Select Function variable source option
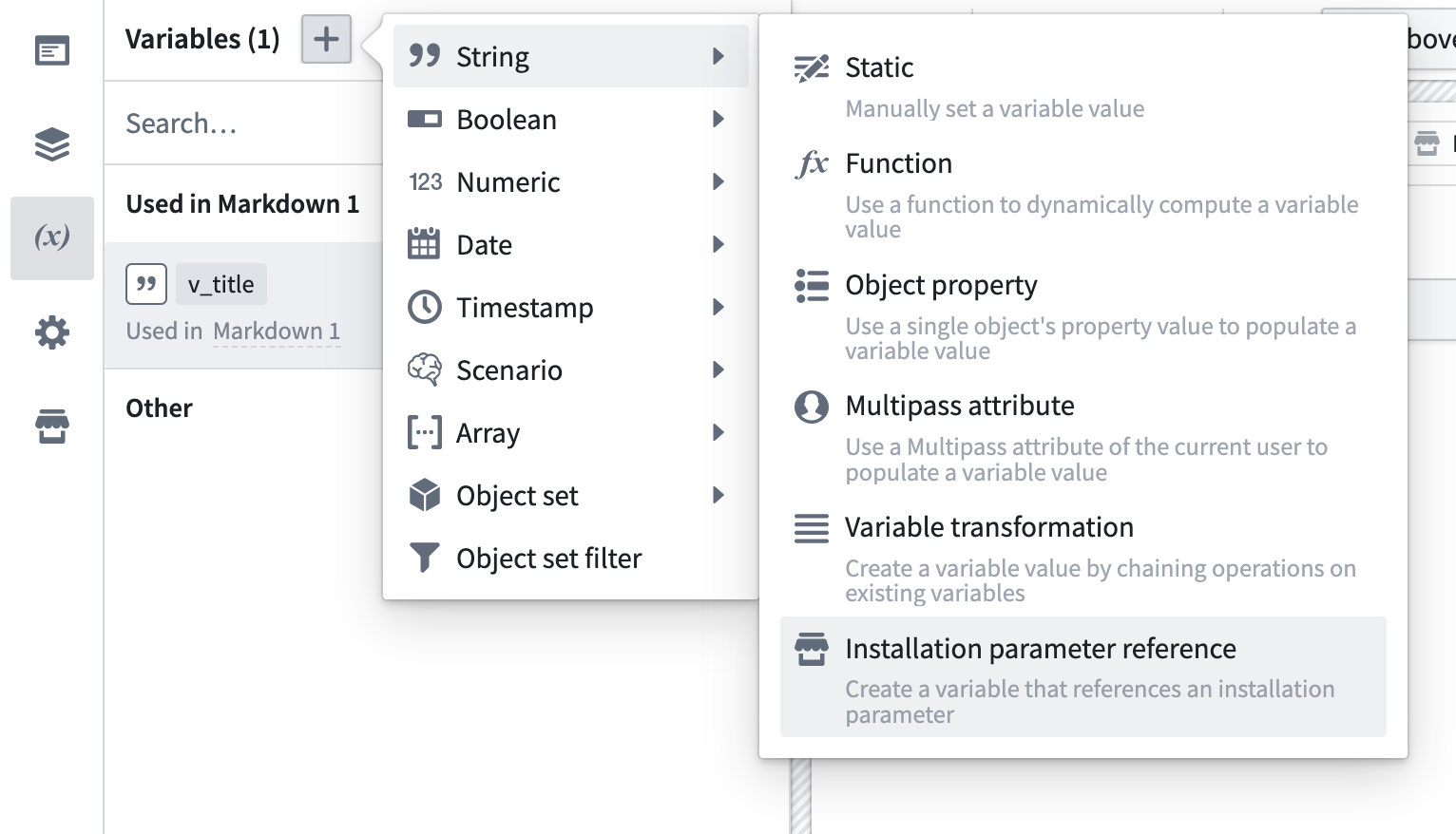The height and width of the screenshot is (834, 1456). (x=1083, y=194)
